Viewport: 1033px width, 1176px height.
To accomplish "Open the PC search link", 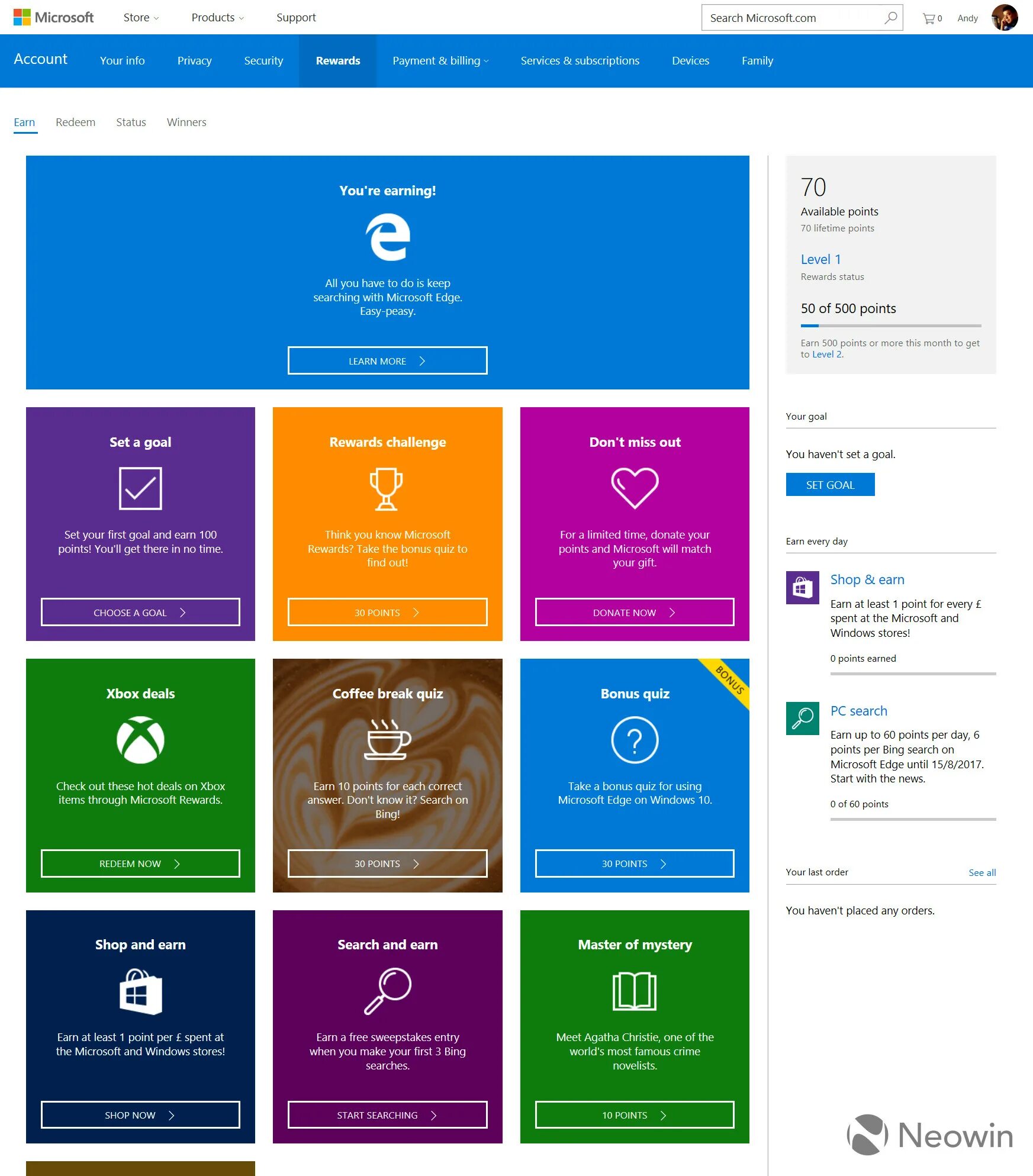I will point(859,711).
